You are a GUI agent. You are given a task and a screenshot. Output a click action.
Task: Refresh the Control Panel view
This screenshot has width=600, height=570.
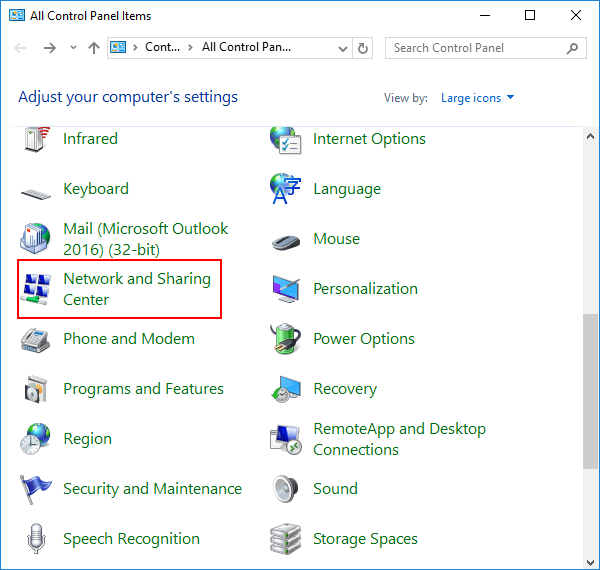click(362, 48)
